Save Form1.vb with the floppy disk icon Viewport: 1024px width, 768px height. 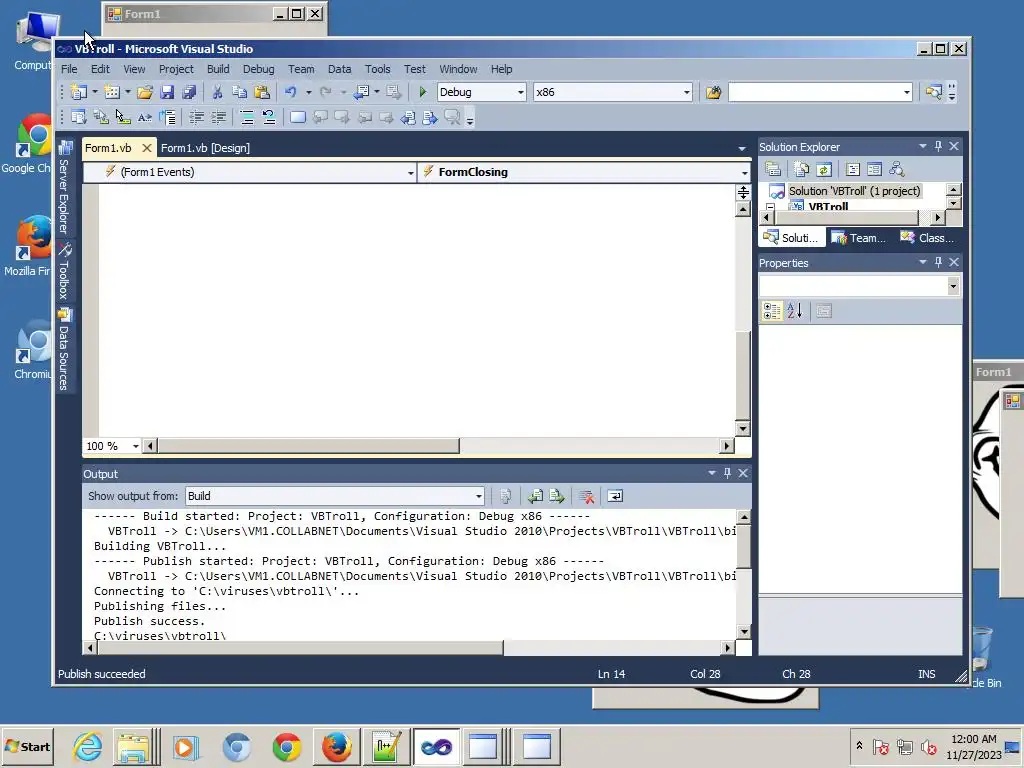[x=167, y=92]
